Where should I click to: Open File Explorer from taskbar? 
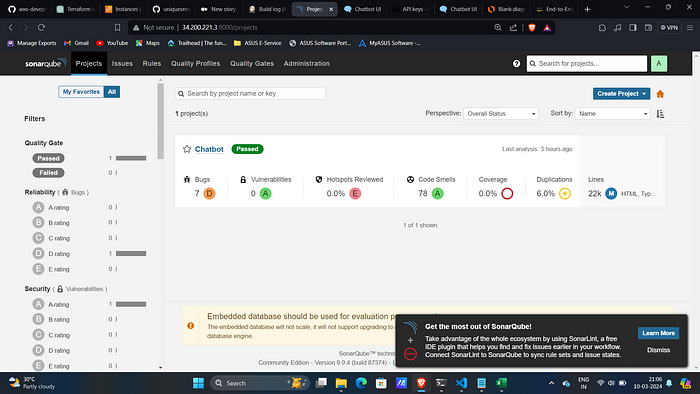[341, 383]
